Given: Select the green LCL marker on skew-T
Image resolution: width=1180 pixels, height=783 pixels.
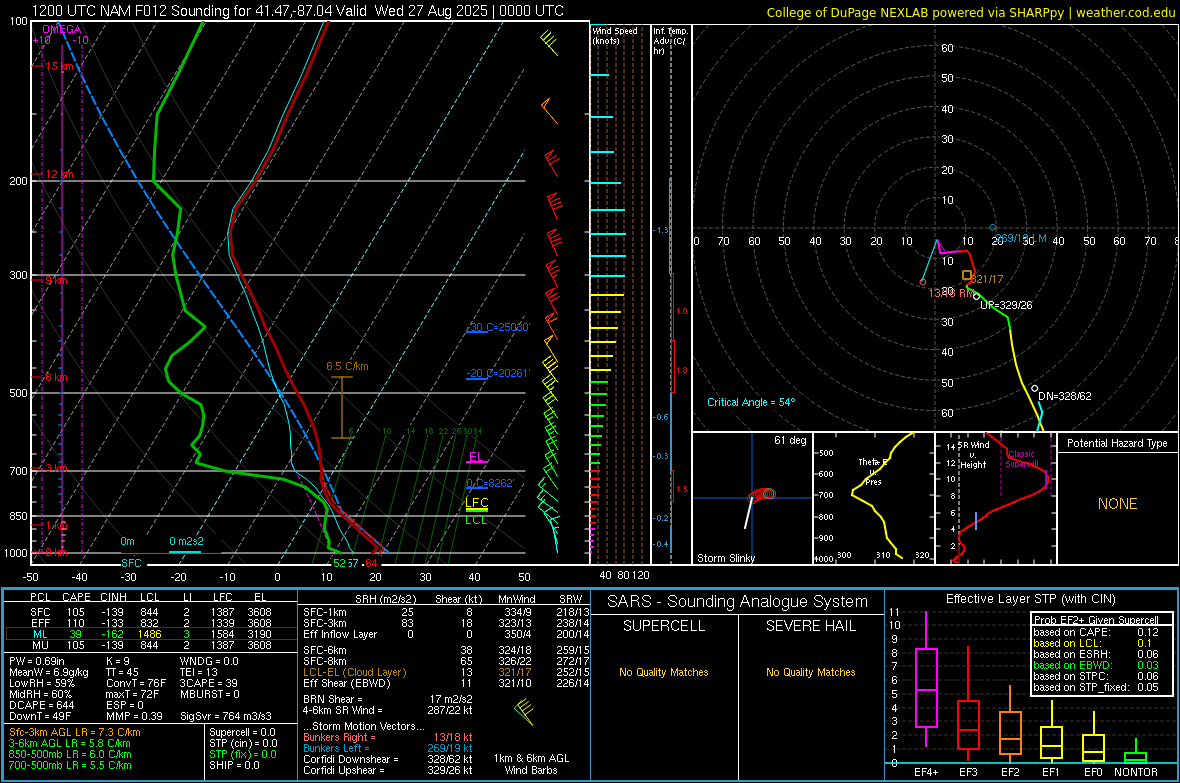Looking at the screenshot, I should point(476,519).
